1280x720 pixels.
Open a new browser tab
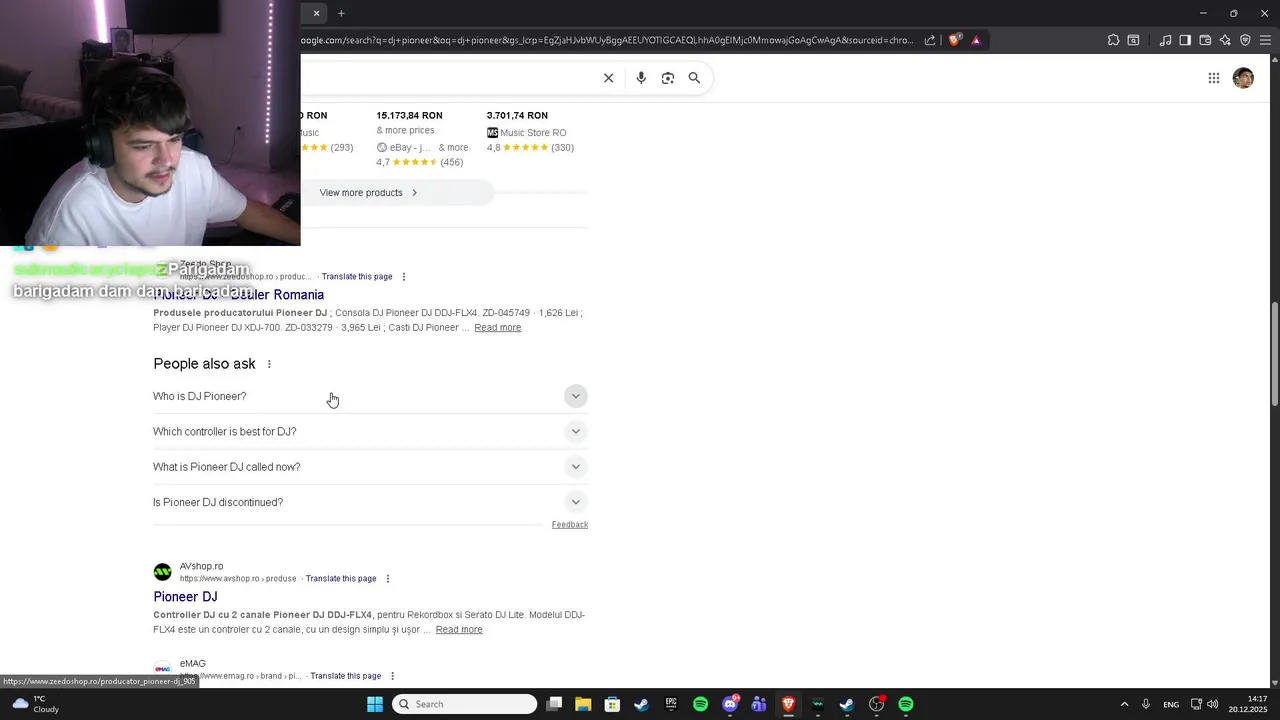pos(341,13)
